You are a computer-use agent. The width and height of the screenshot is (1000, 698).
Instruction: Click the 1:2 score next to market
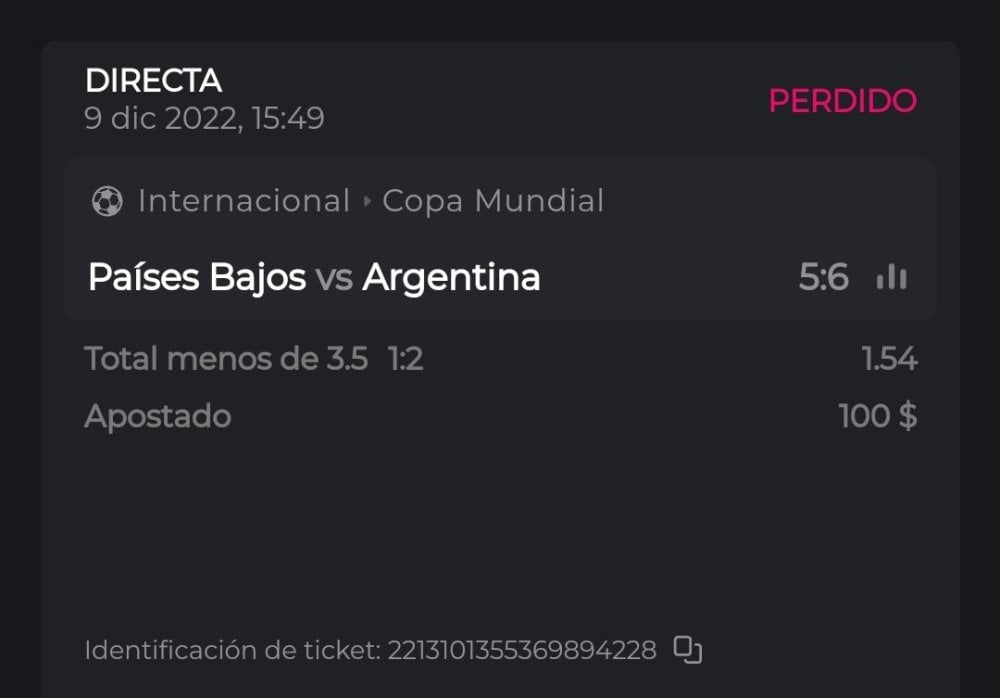[406, 358]
